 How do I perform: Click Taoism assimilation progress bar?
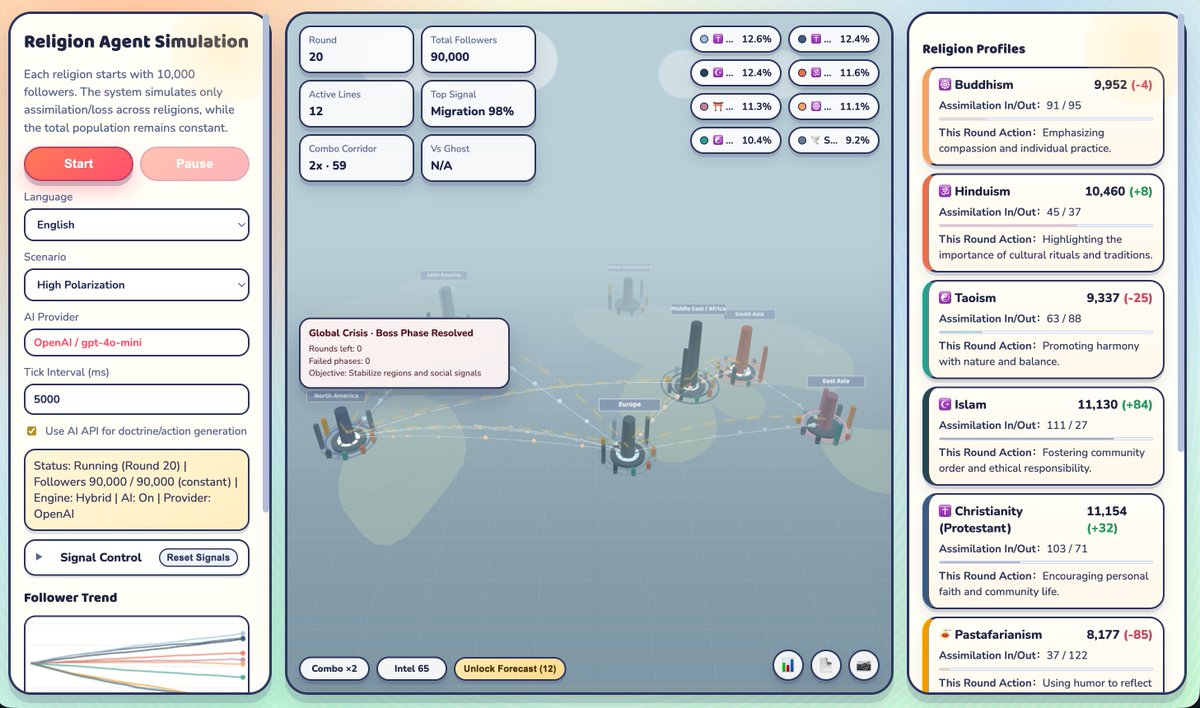click(x=1045, y=332)
